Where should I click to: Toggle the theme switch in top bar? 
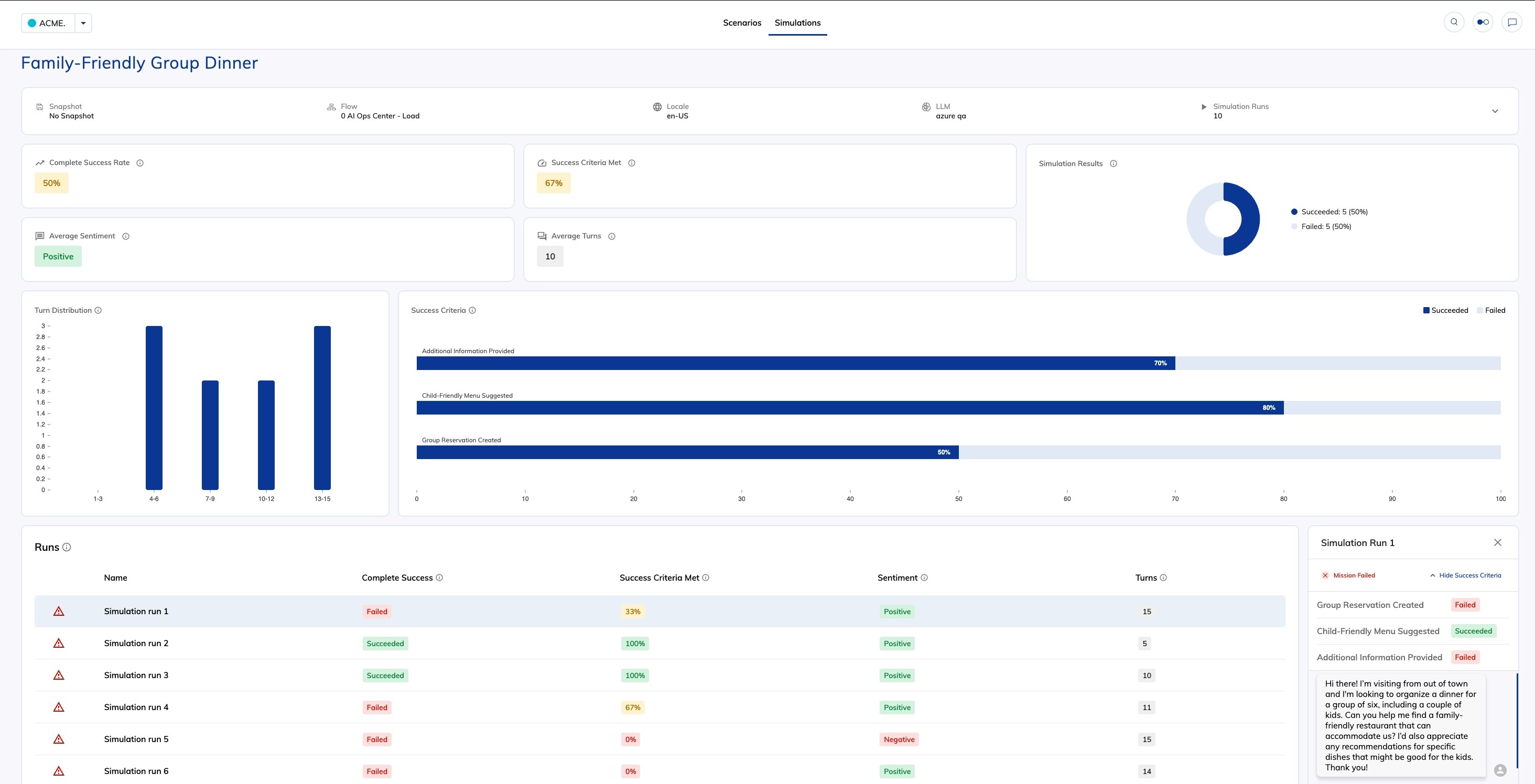(x=1483, y=23)
